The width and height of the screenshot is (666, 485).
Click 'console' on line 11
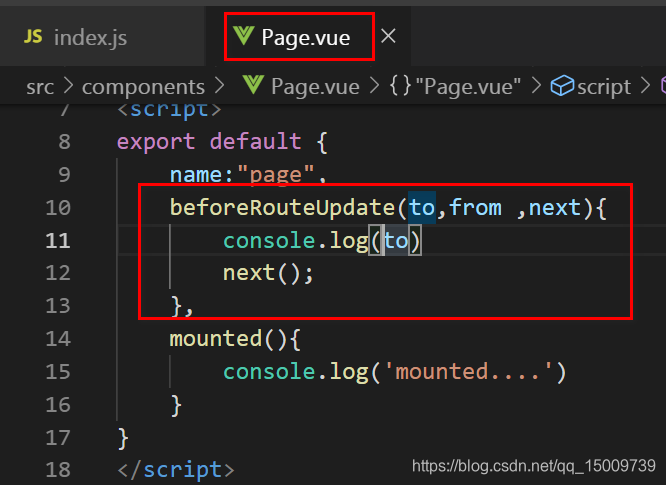tap(269, 241)
